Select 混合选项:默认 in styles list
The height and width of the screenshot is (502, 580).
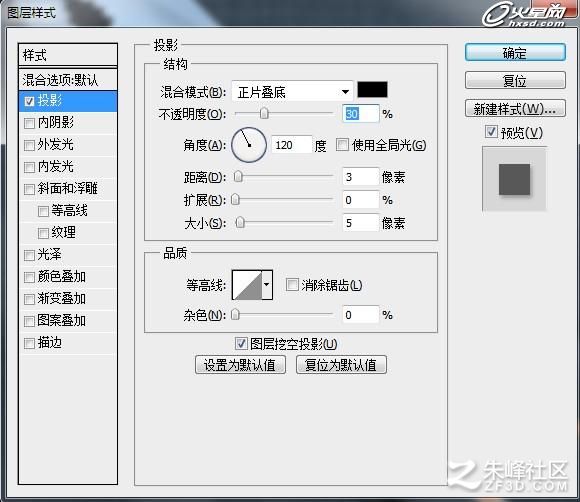tap(68, 80)
